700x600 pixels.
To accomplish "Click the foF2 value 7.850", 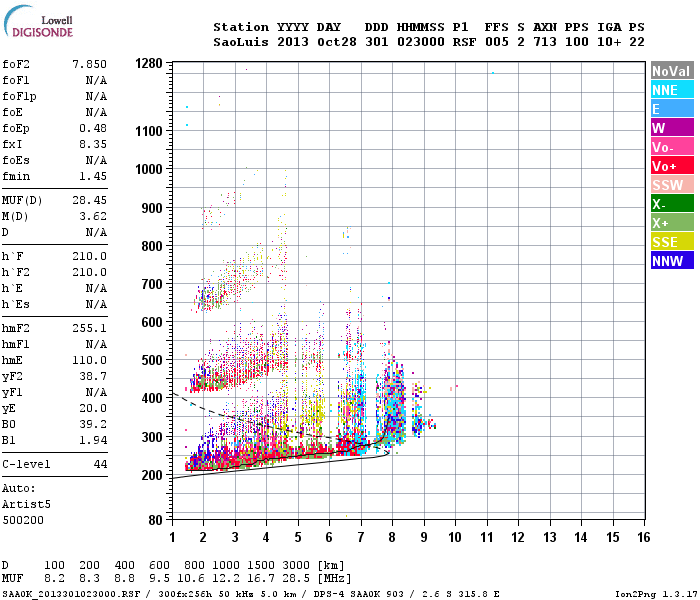I will [x=90, y=64].
